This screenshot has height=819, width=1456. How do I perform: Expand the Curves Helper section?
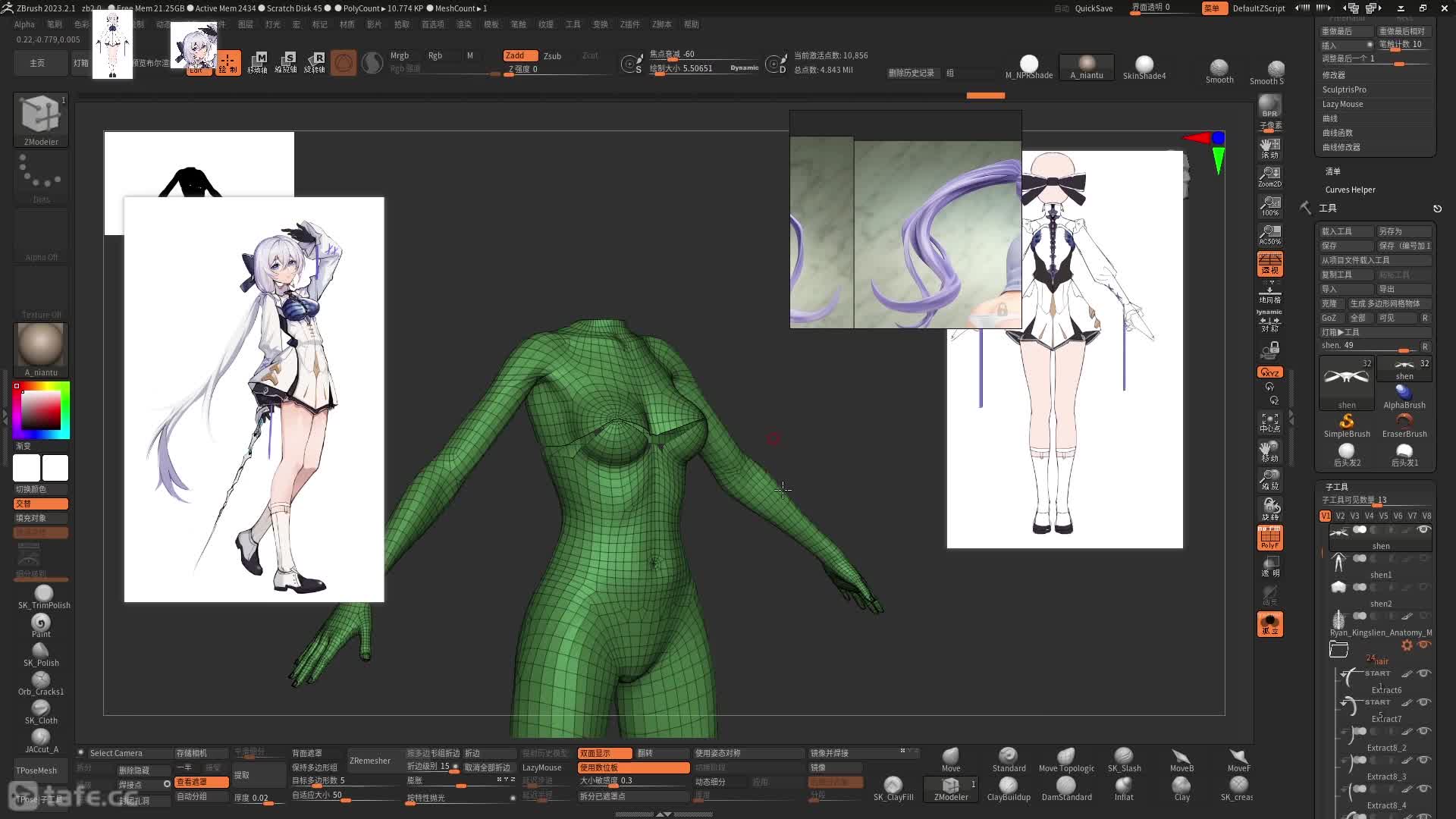(x=1350, y=190)
